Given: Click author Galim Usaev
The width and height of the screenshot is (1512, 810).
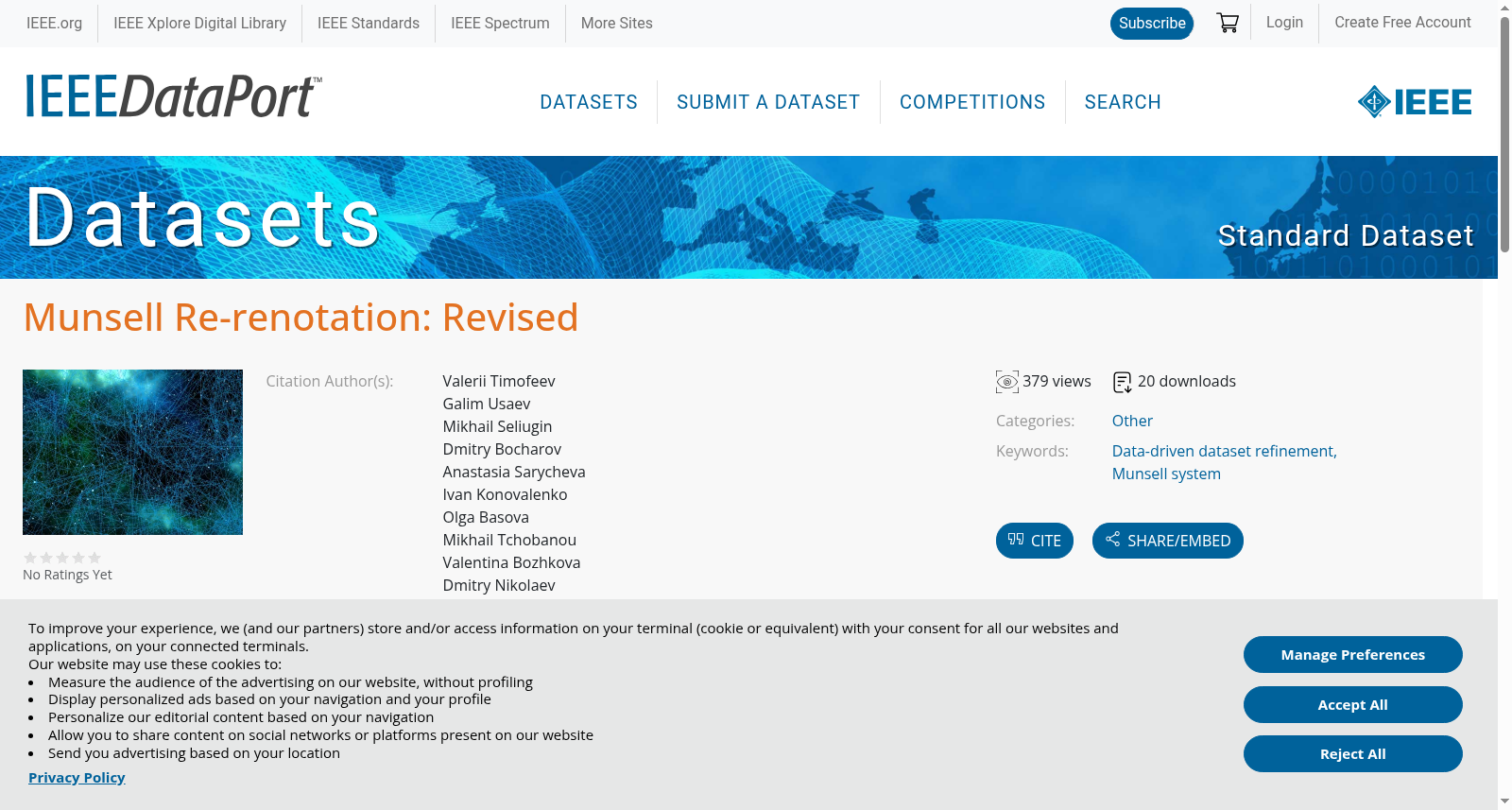Looking at the screenshot, I should point(487,404).
